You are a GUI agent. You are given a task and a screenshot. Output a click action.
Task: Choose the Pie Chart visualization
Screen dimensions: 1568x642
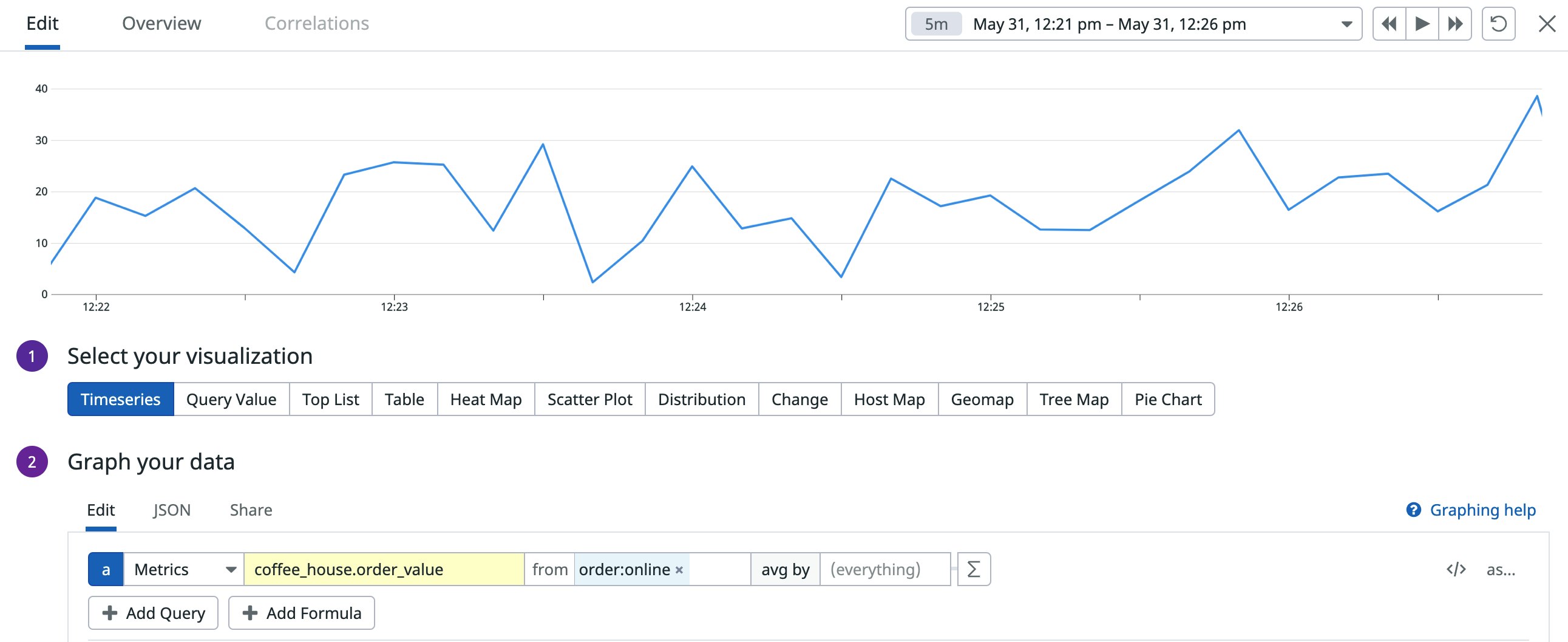coord(1167,400)
